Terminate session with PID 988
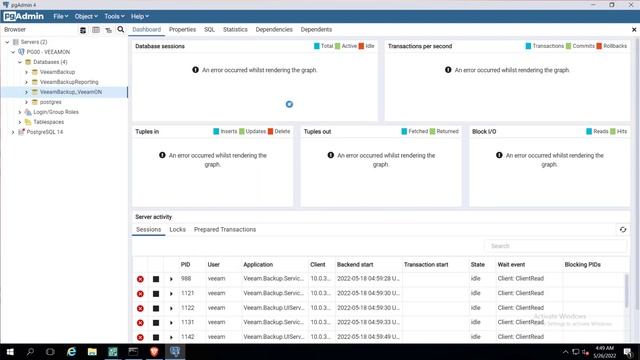The width and height of the screenshot is (640, 360). click(140, 279)
